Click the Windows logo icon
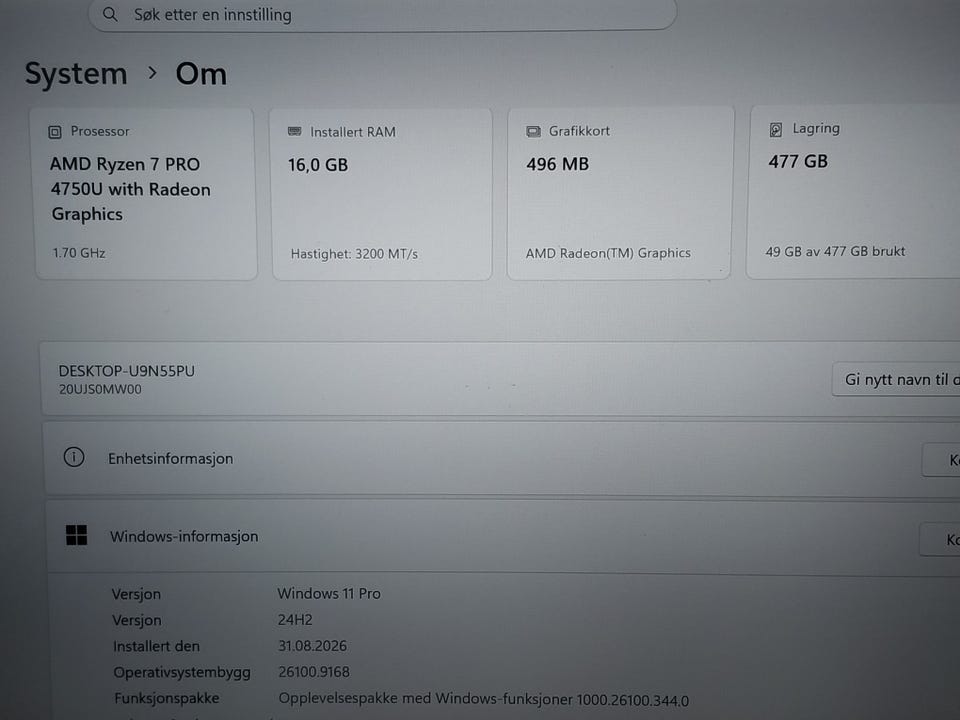The height and width of the screenshot is (720, 960). [77, 535]
